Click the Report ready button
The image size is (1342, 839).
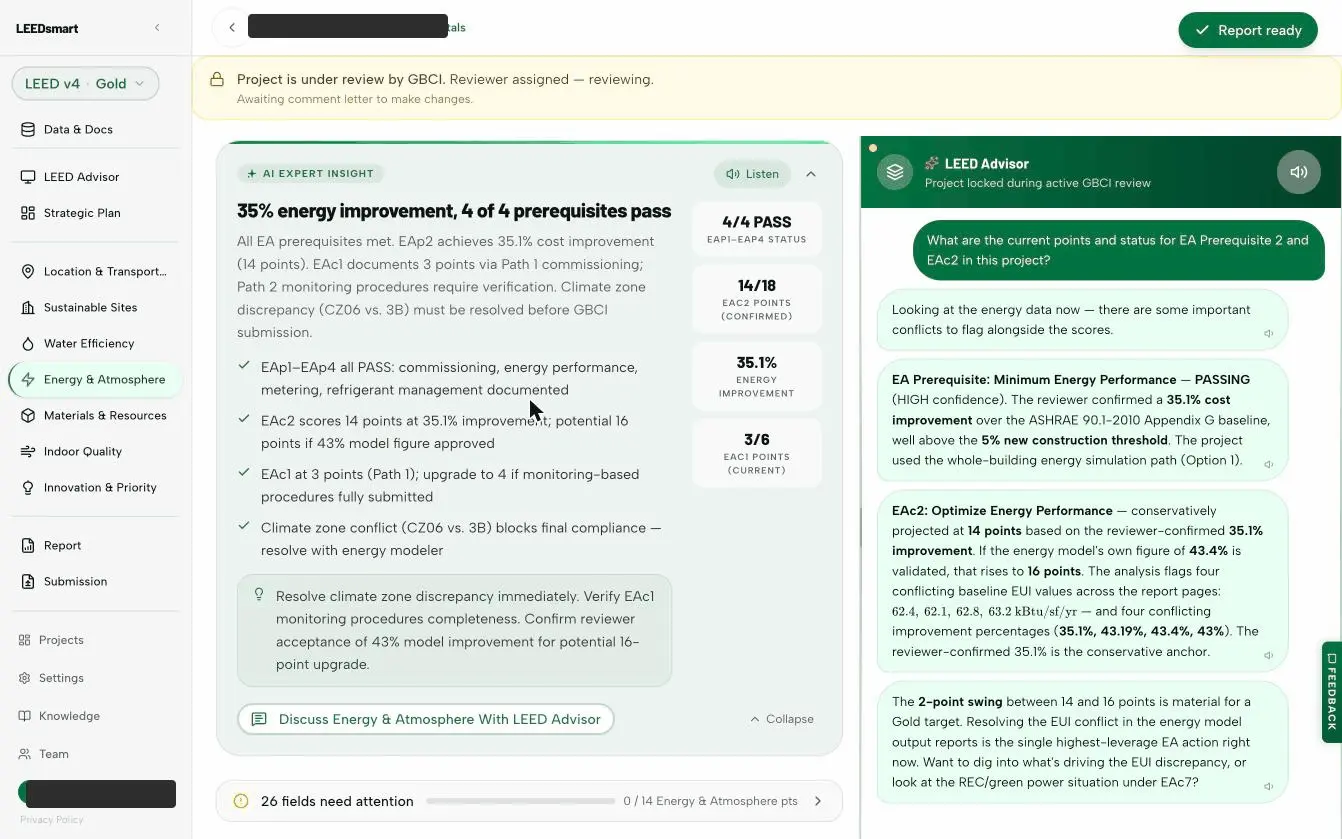1248,30
